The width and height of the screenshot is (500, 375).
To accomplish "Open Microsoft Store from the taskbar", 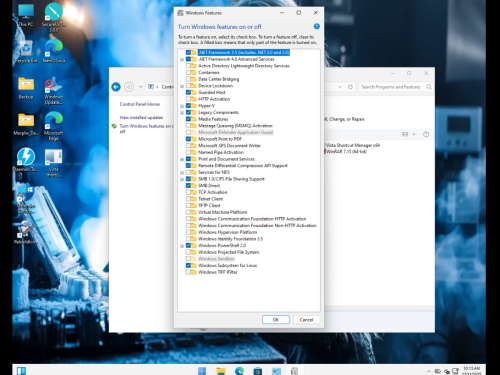I will pyautogui.click(x=258, y=371).
